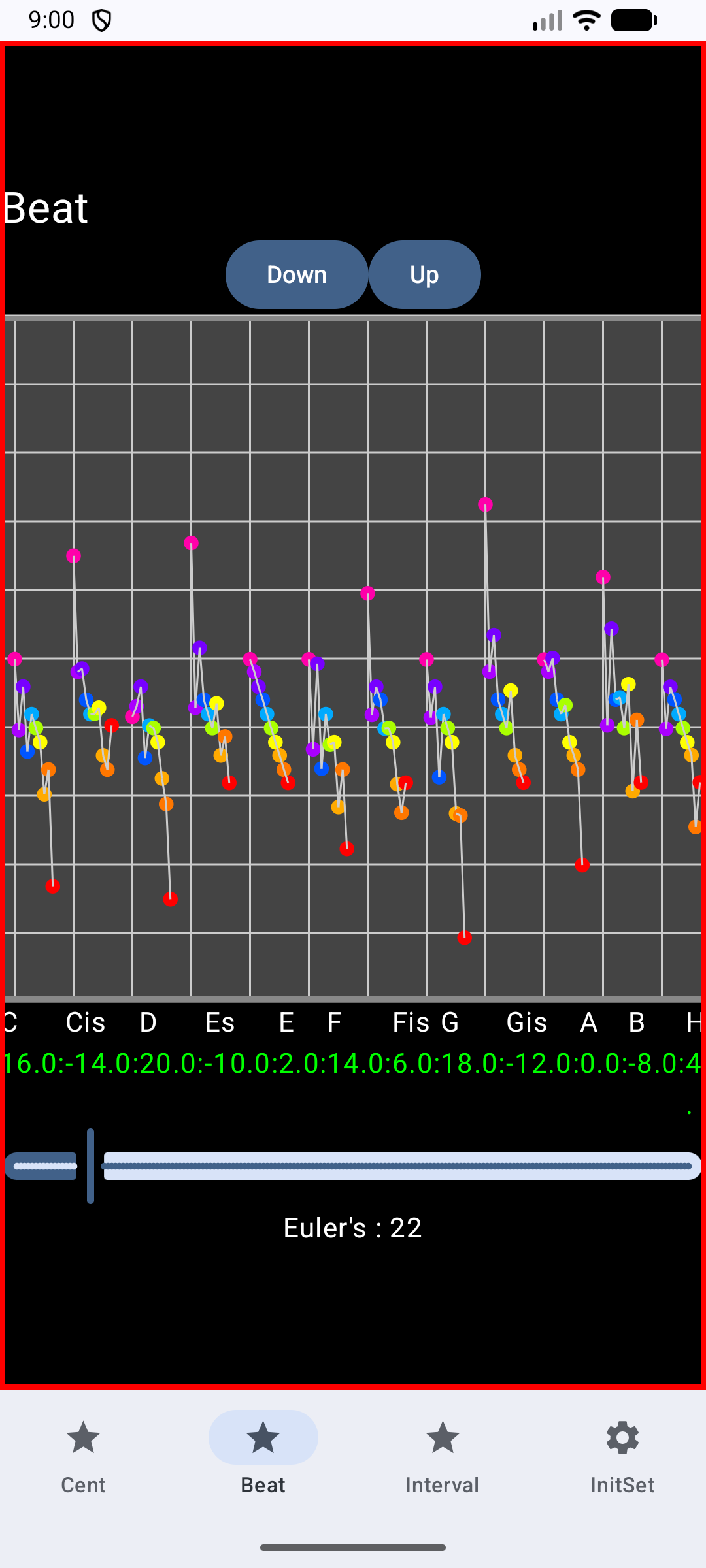
Task: Click the highest pink data point on chart
Action: click(485, 504)
